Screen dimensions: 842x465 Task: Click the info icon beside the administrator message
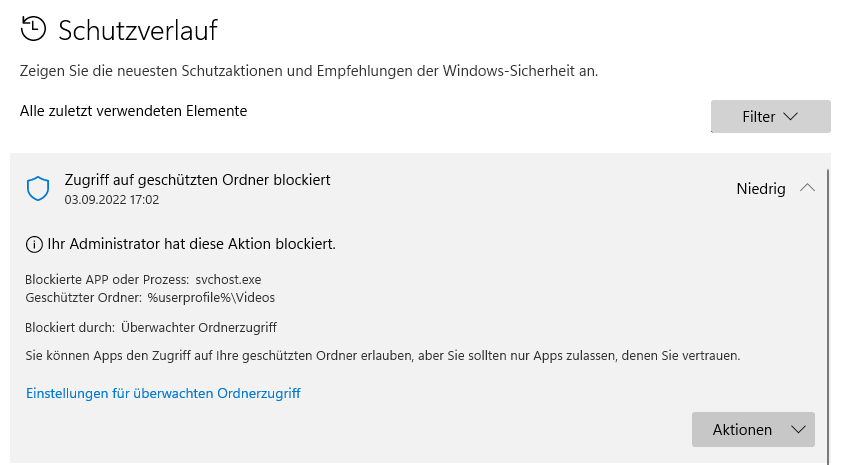point(35,243)
